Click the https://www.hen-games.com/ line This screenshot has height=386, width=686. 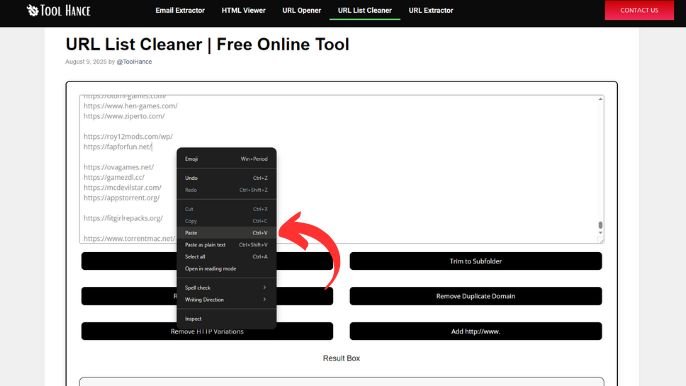point(130,106)
